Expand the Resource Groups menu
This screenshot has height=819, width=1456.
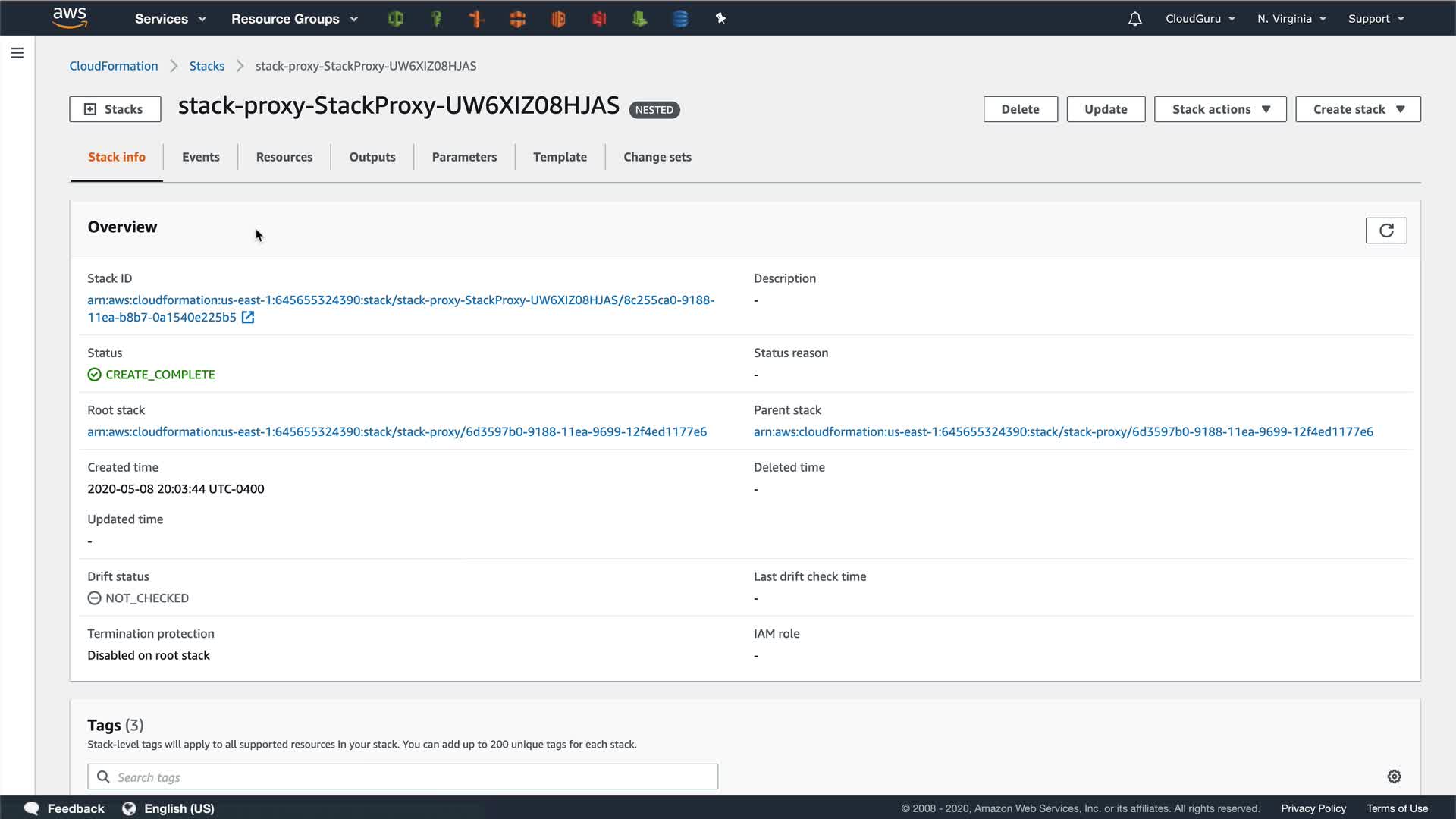coord(294,19)
